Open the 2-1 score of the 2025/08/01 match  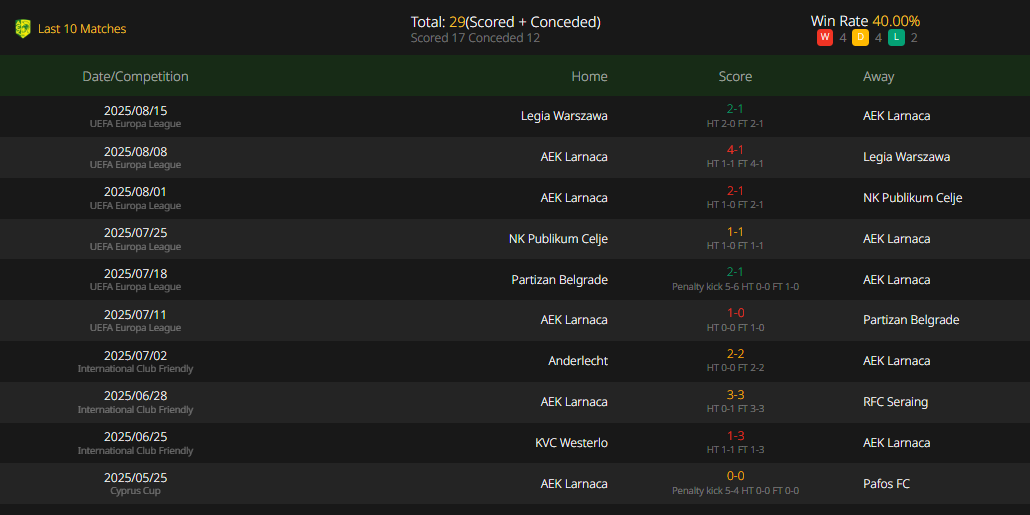735,190
